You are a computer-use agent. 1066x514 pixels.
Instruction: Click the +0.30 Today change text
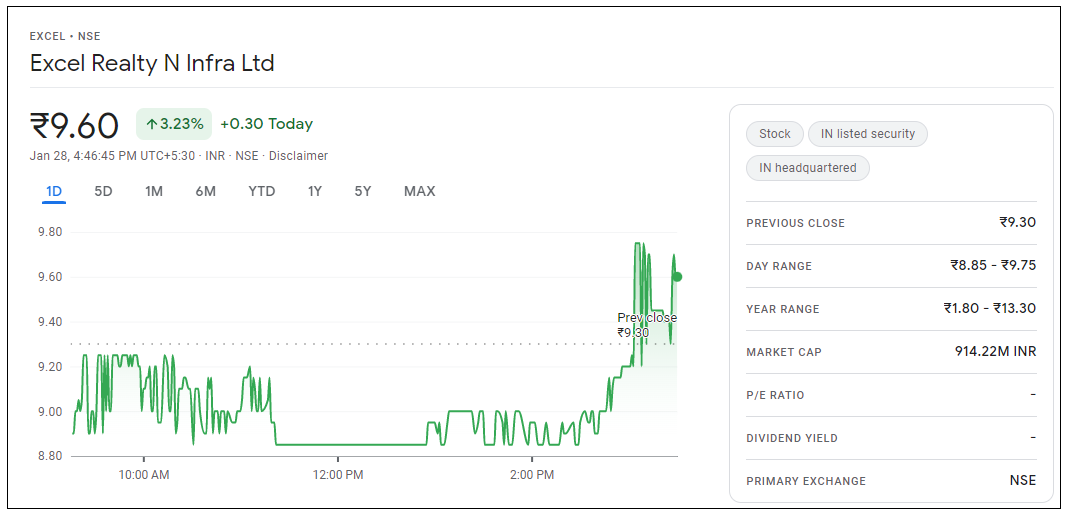click(266, 124)
